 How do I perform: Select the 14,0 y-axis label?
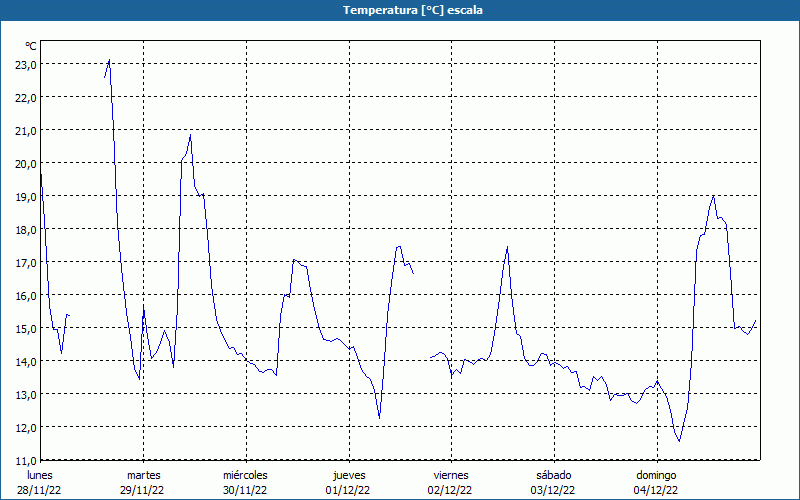click(x=27, y=362)
